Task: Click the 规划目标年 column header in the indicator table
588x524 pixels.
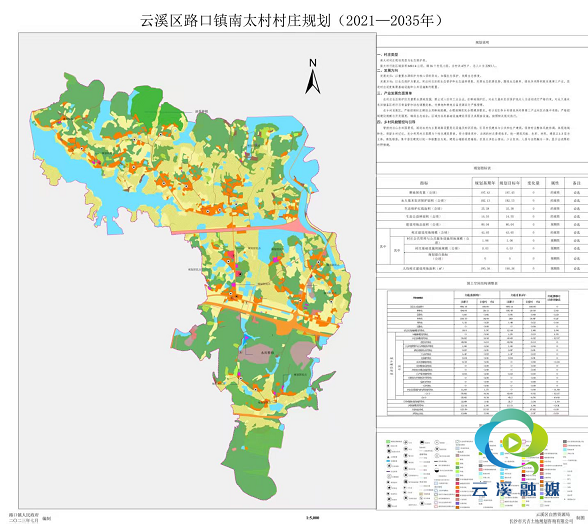Action: pos(509,183)
